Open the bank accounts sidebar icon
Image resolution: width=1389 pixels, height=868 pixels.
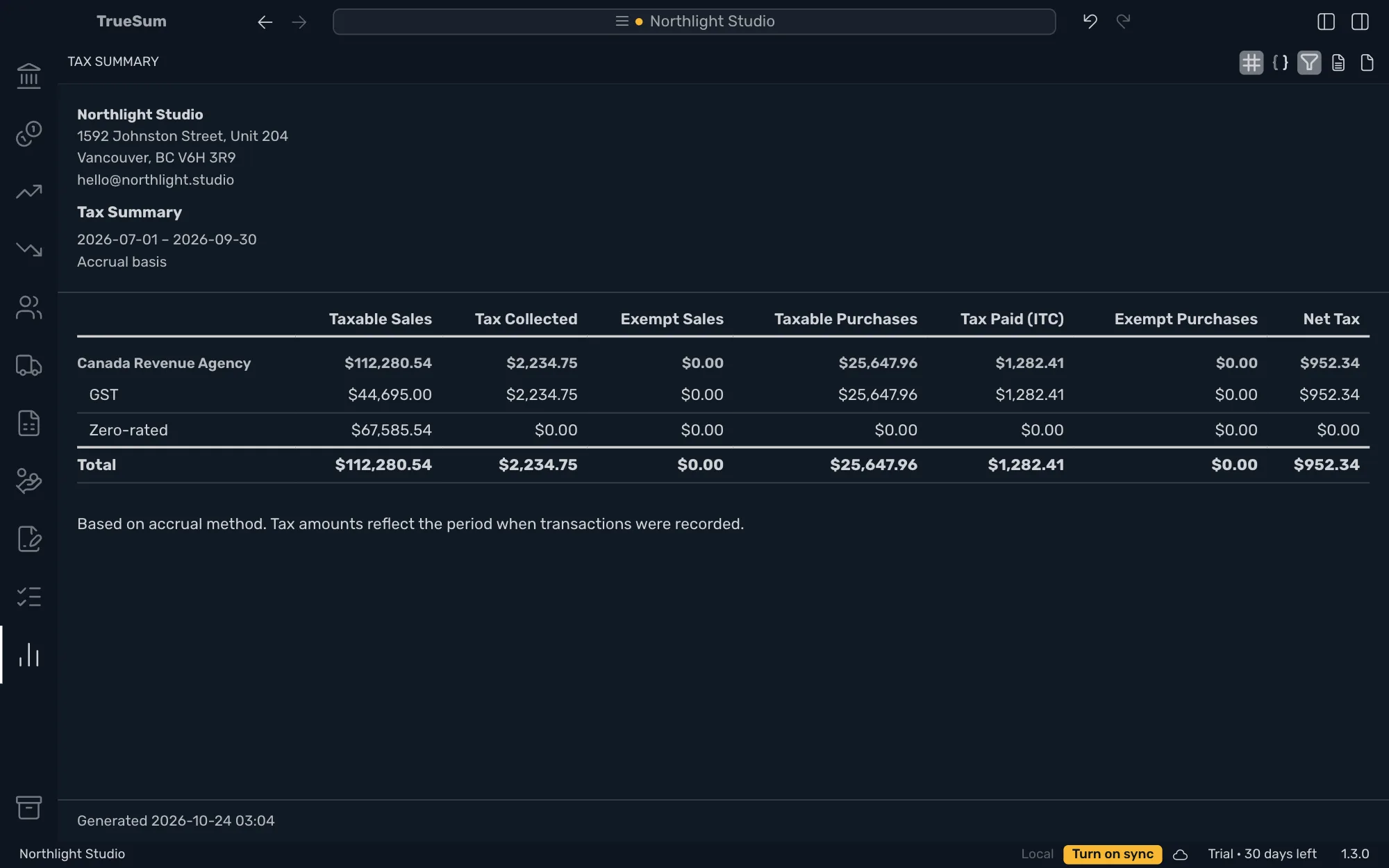28,76
